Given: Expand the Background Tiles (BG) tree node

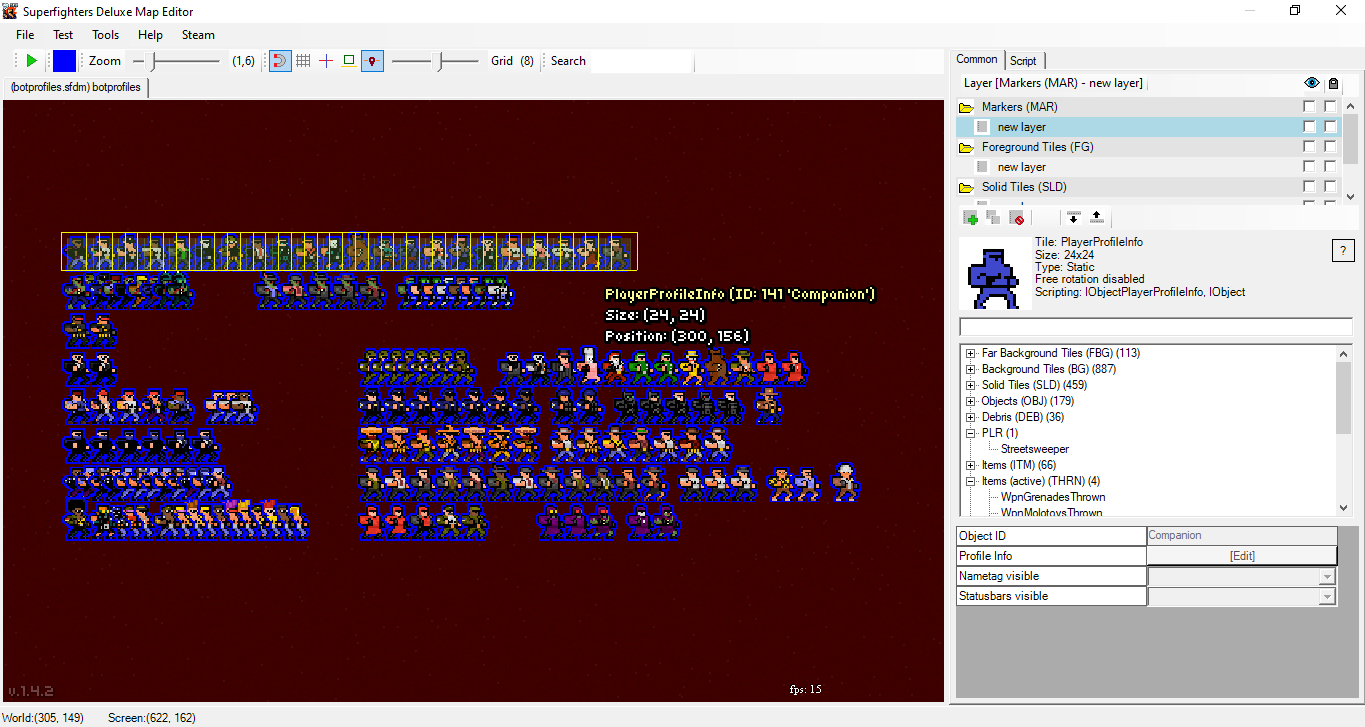Looking at the screenshot, I should coord(970,369).
